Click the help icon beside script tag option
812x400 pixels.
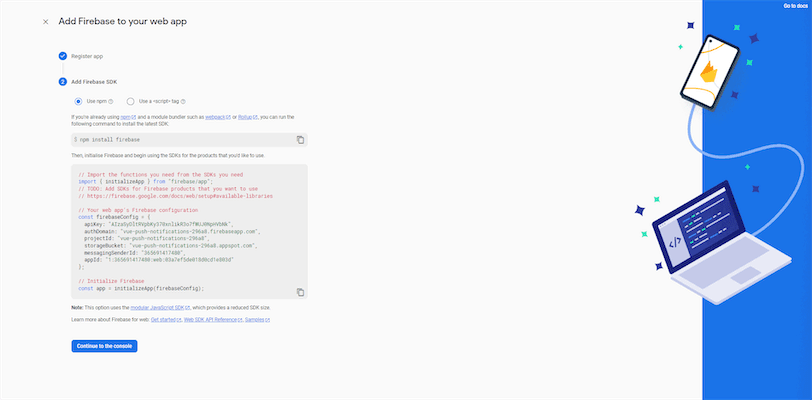pyautogui.click(x=183, y=102)
